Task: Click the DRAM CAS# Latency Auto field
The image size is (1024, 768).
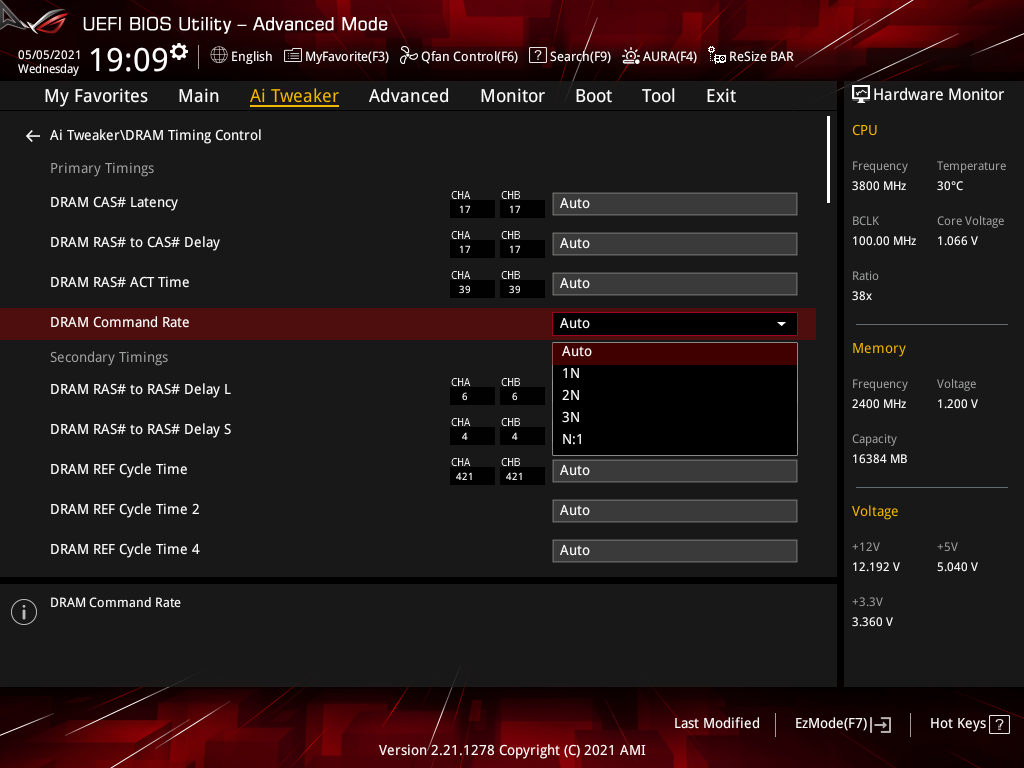Action: pos(675,204)
